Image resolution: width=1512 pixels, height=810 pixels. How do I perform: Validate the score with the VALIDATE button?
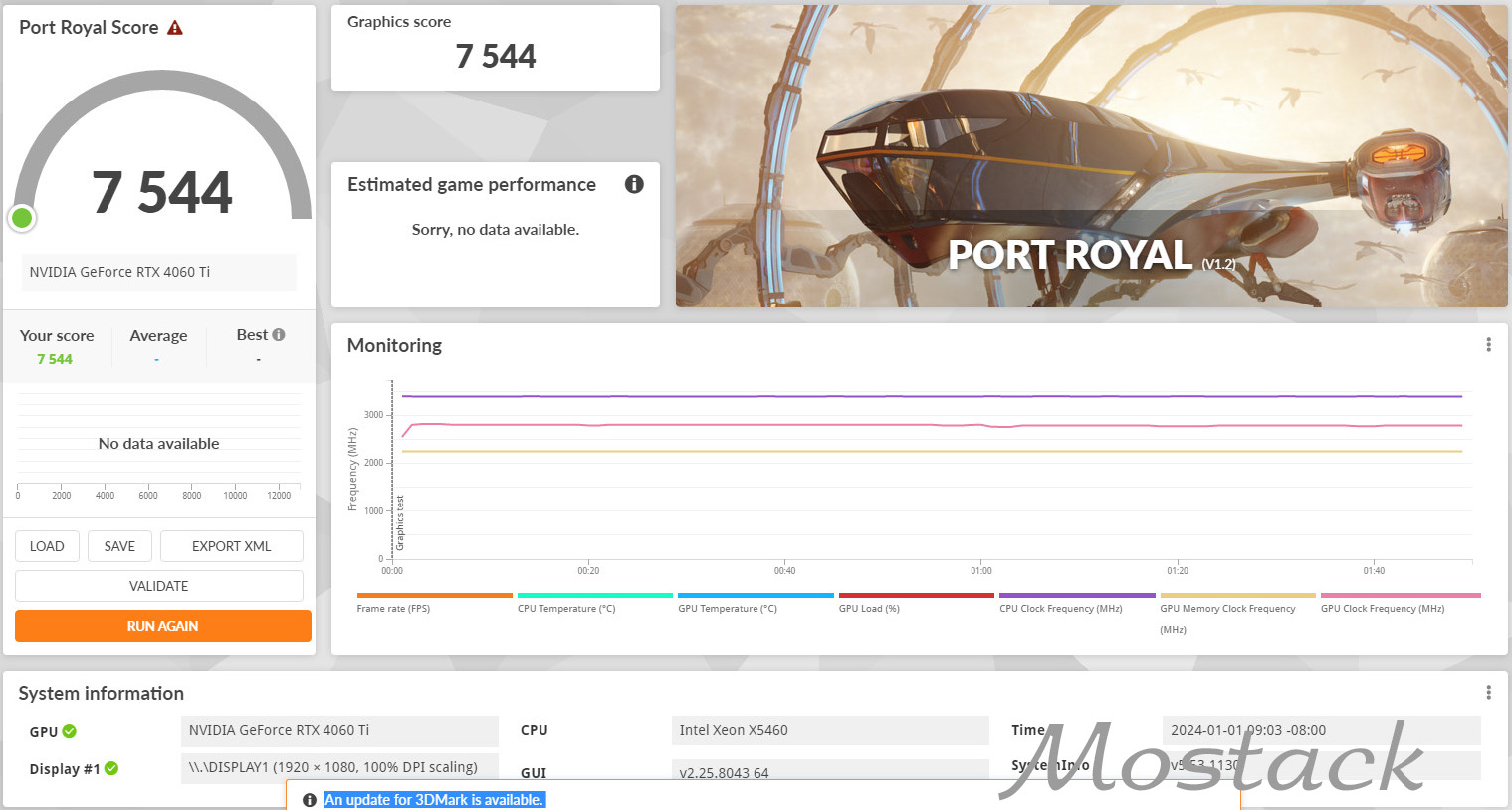click(159, 586)
